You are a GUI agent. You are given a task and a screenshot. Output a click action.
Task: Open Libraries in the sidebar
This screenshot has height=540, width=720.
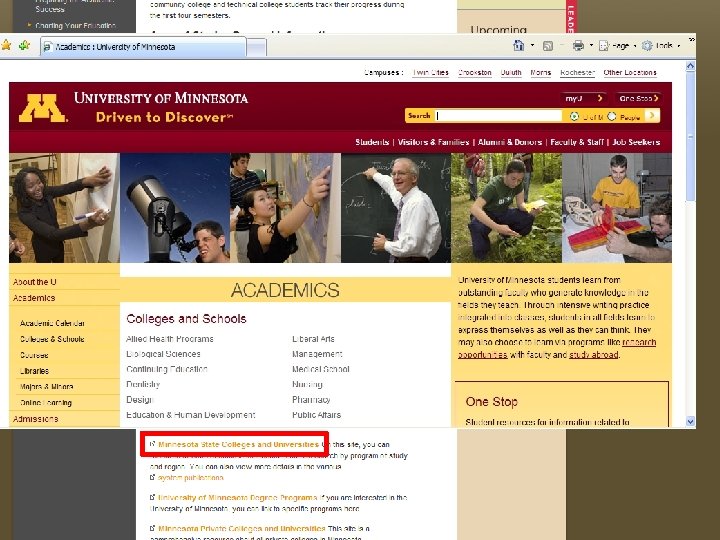34,371
